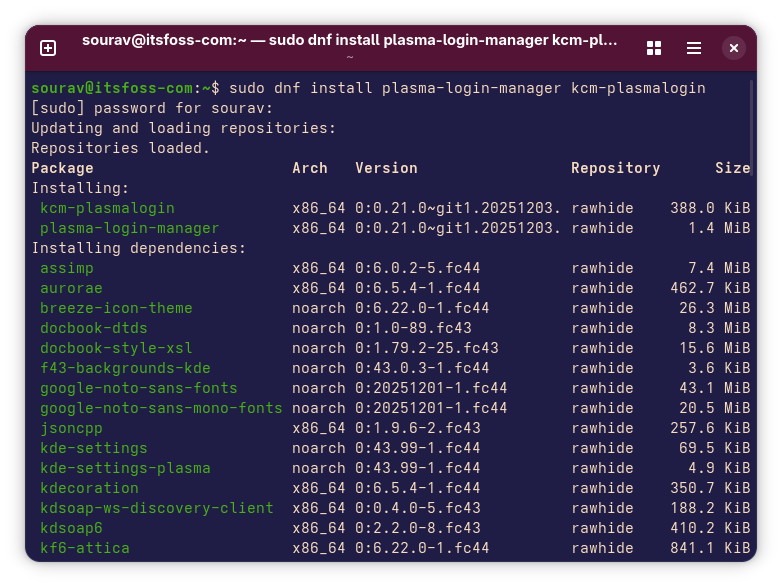Screen dimensions: 782x587
Task: Click the Repository column header
Action: [x=615, y=168]
